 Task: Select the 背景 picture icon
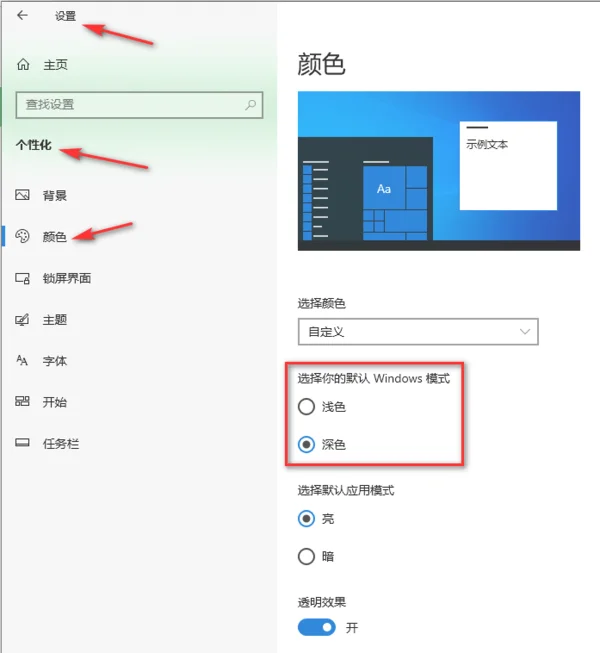pos(22,195)
